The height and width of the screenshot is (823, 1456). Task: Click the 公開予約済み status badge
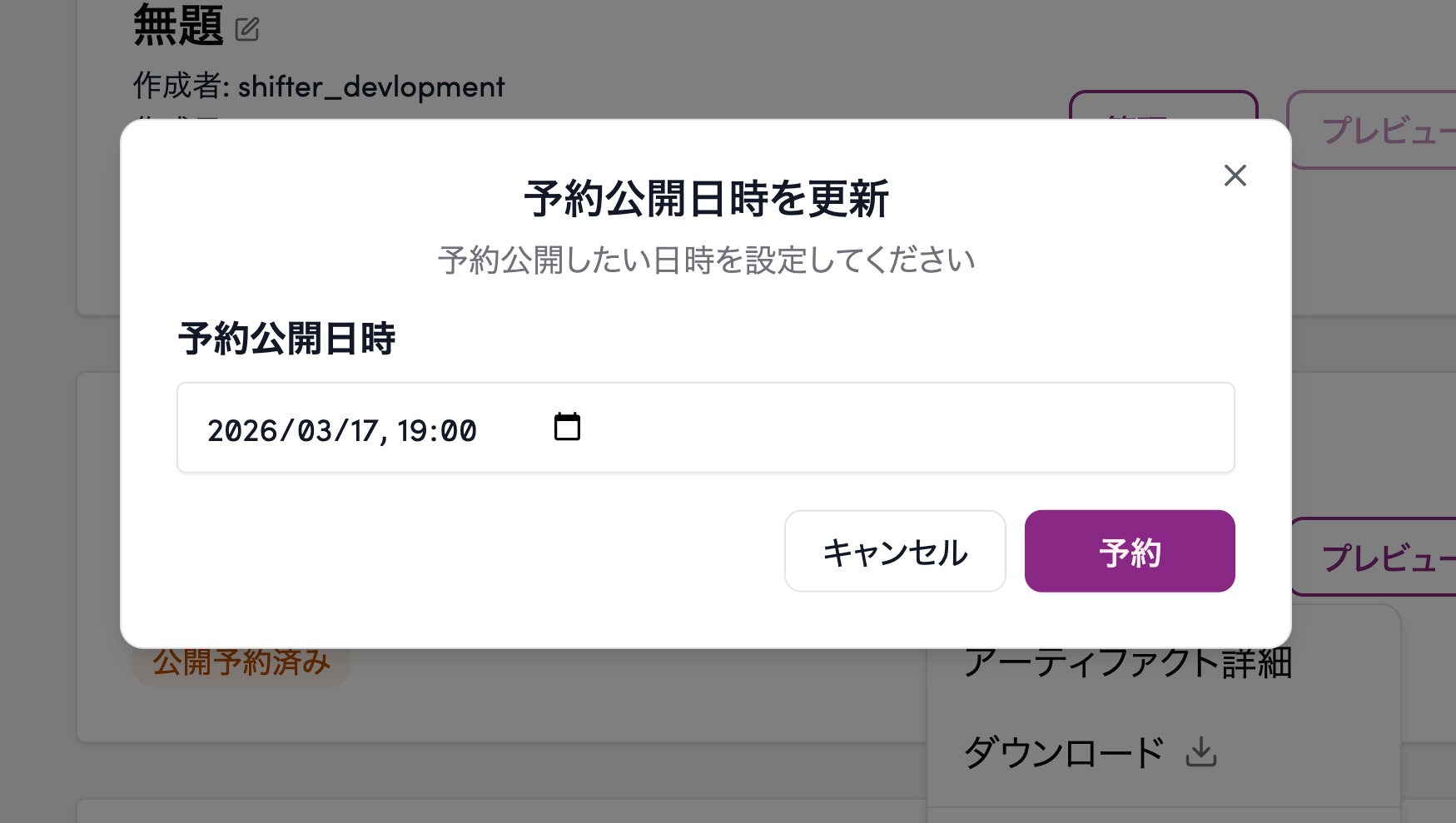click(241, 664)
